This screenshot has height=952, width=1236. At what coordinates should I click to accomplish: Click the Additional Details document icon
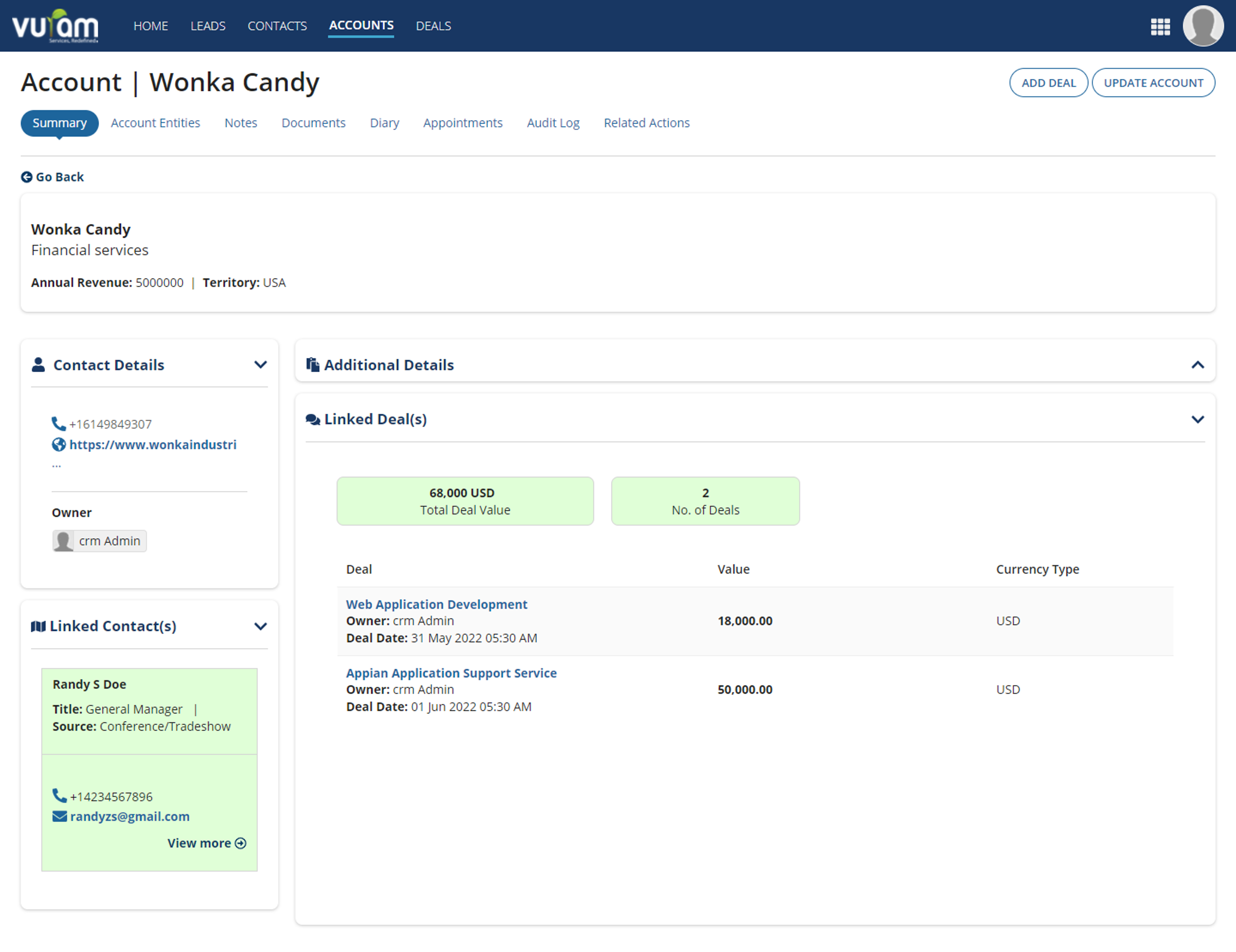pyautogui.click(x=313, y=364)
